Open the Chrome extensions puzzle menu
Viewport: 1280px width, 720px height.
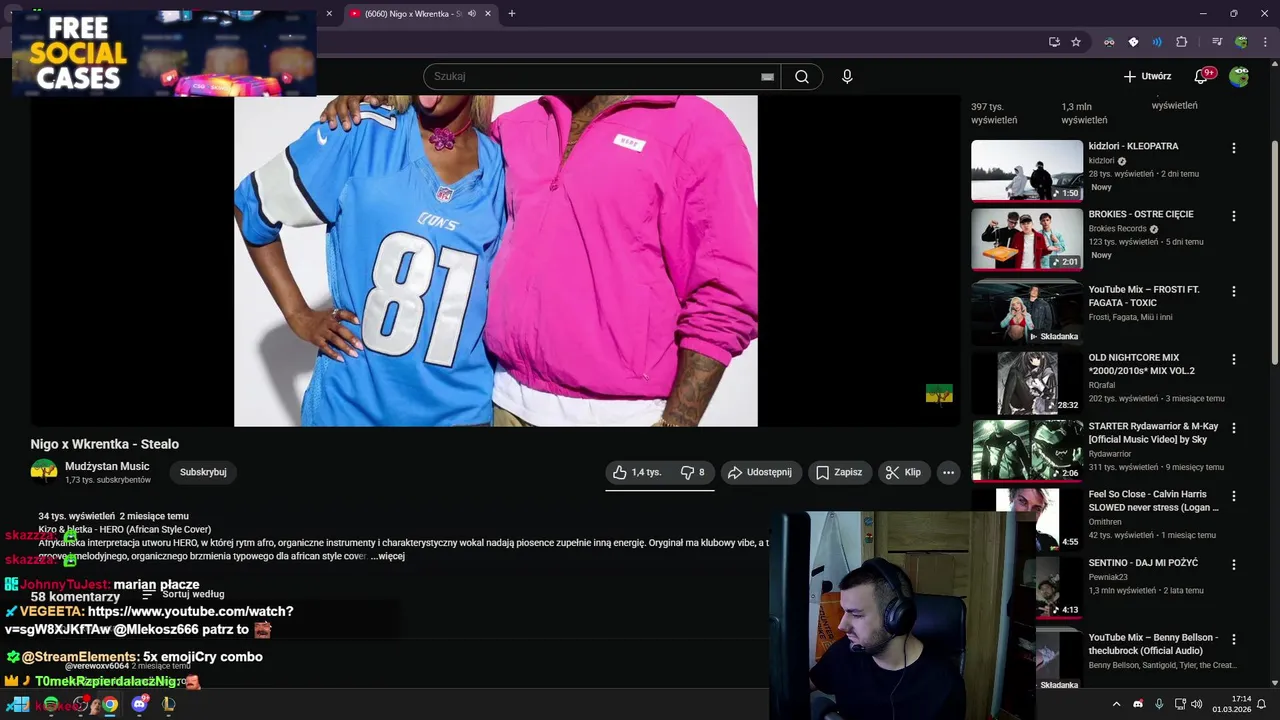(1181, 42)
